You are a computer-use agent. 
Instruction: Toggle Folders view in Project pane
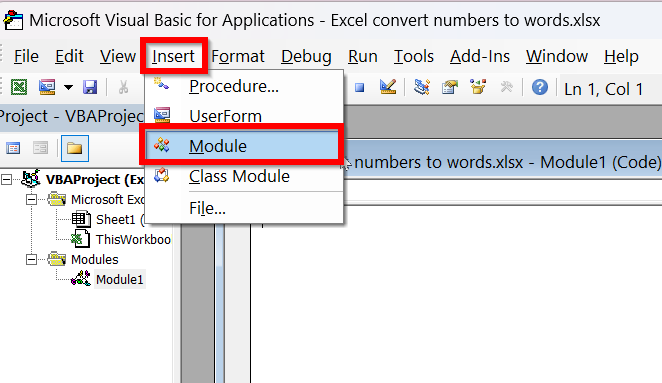75,148
